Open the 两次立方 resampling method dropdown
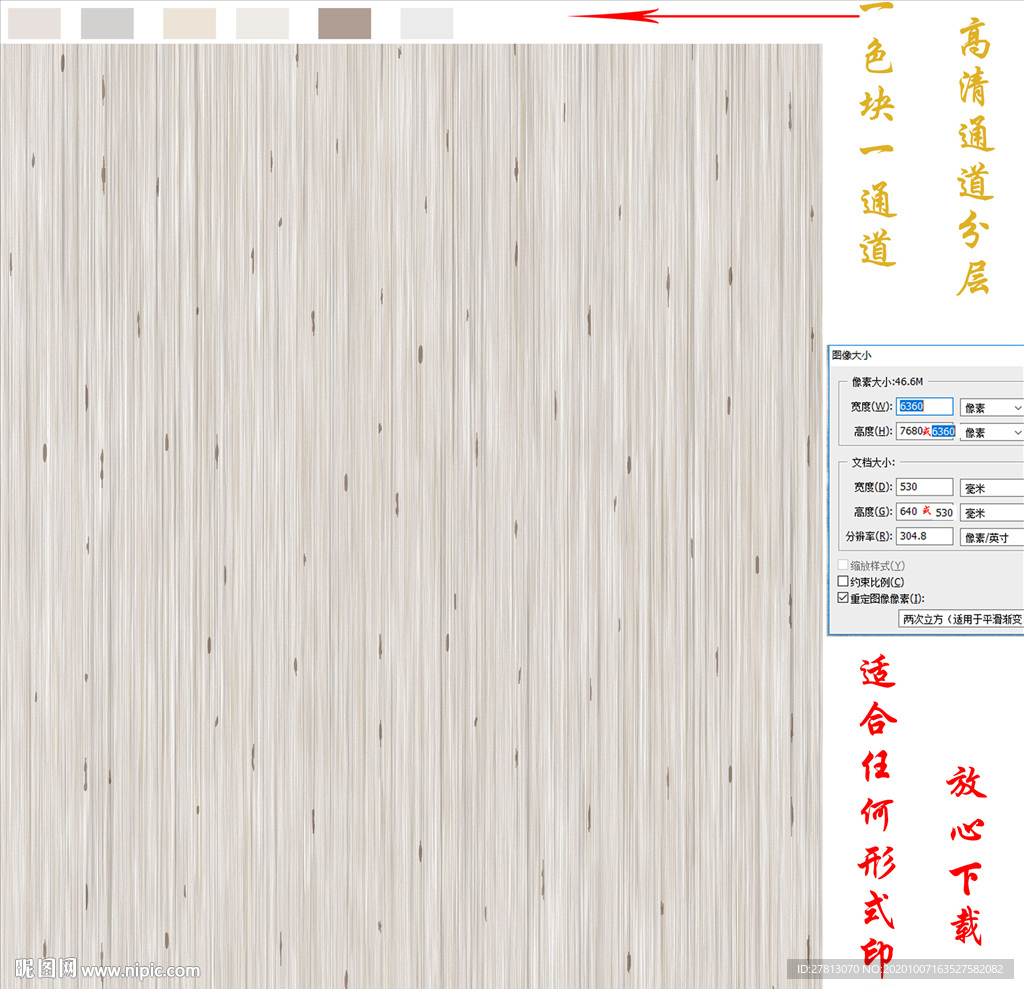Screen dimensions: 1024x989 coord(961,619)
